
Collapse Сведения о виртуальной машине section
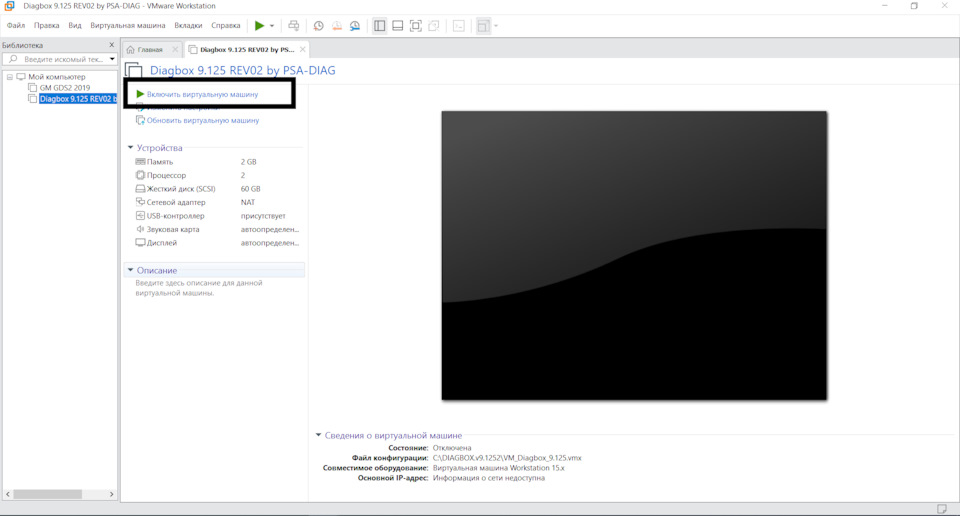click(x=318, y=435)
